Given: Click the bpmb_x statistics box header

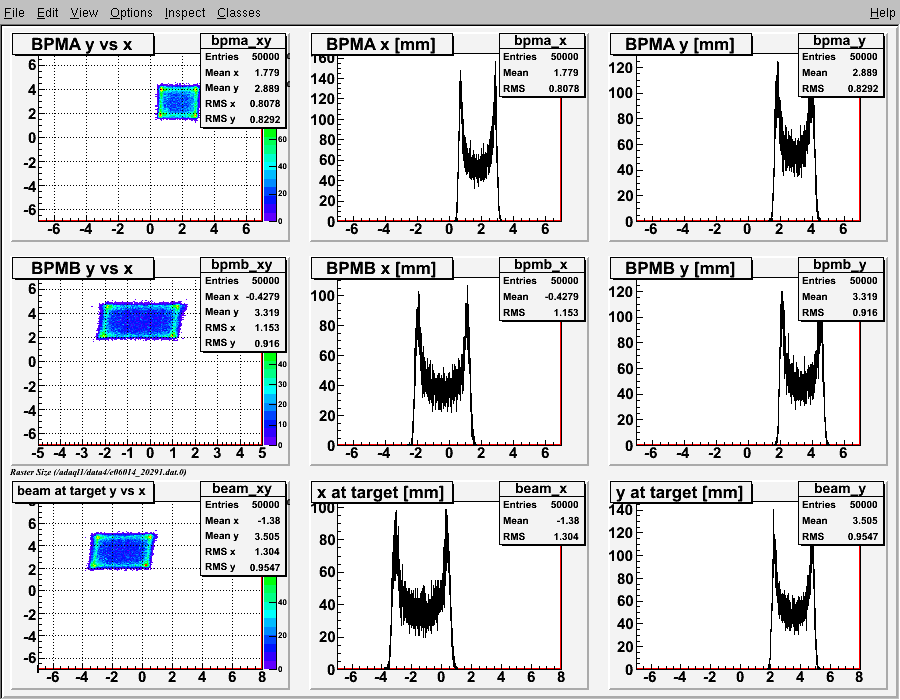Looking at the screenshot, I should pyautogui.click(x=542, y=265).
